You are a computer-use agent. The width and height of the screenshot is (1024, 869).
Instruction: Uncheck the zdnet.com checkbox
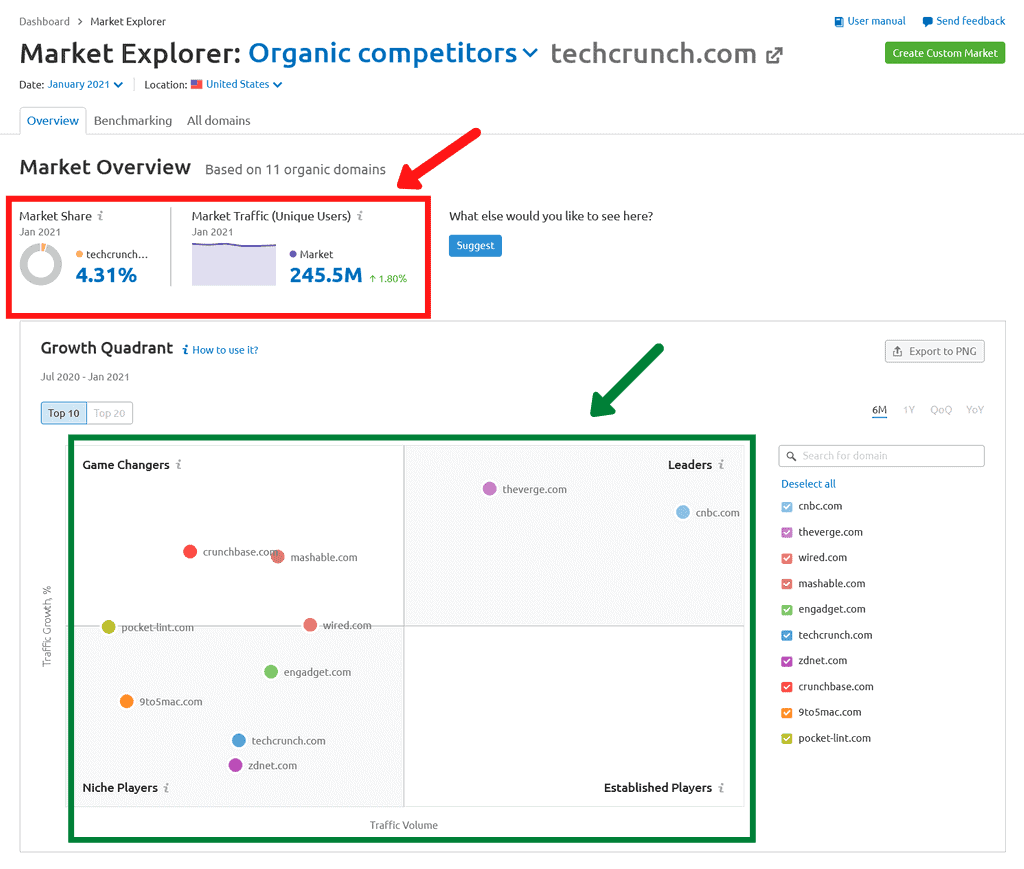coord(787,661)
